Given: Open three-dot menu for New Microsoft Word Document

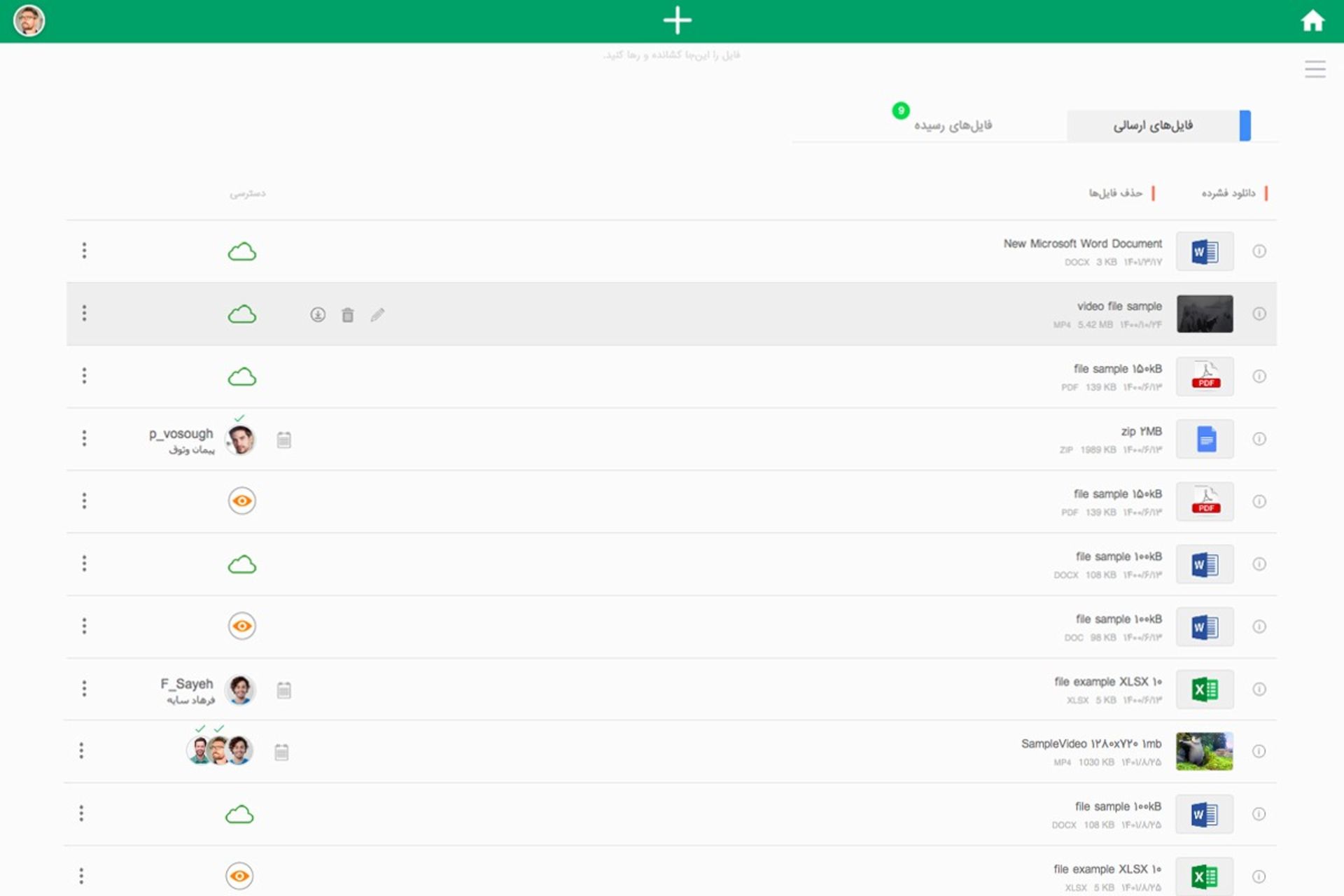Looking at the screenshot, I should tap(84, 251).
